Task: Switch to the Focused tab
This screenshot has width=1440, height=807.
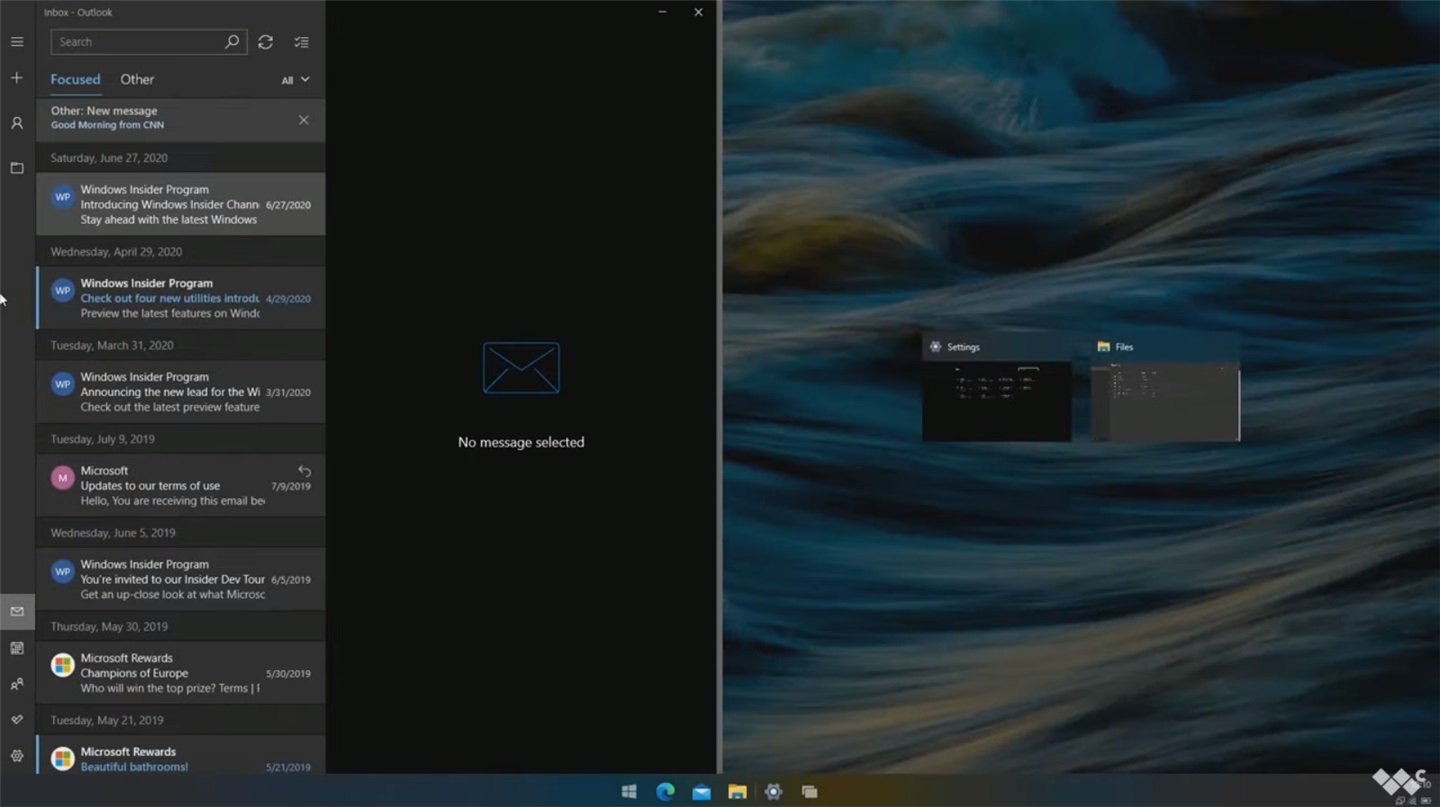Action: [x=75, y=79]
